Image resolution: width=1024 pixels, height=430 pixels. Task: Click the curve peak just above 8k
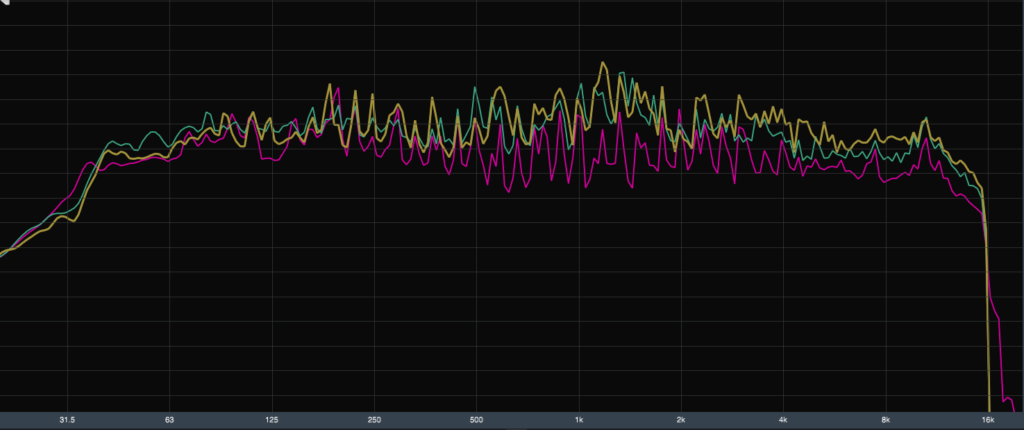[926, 120]
